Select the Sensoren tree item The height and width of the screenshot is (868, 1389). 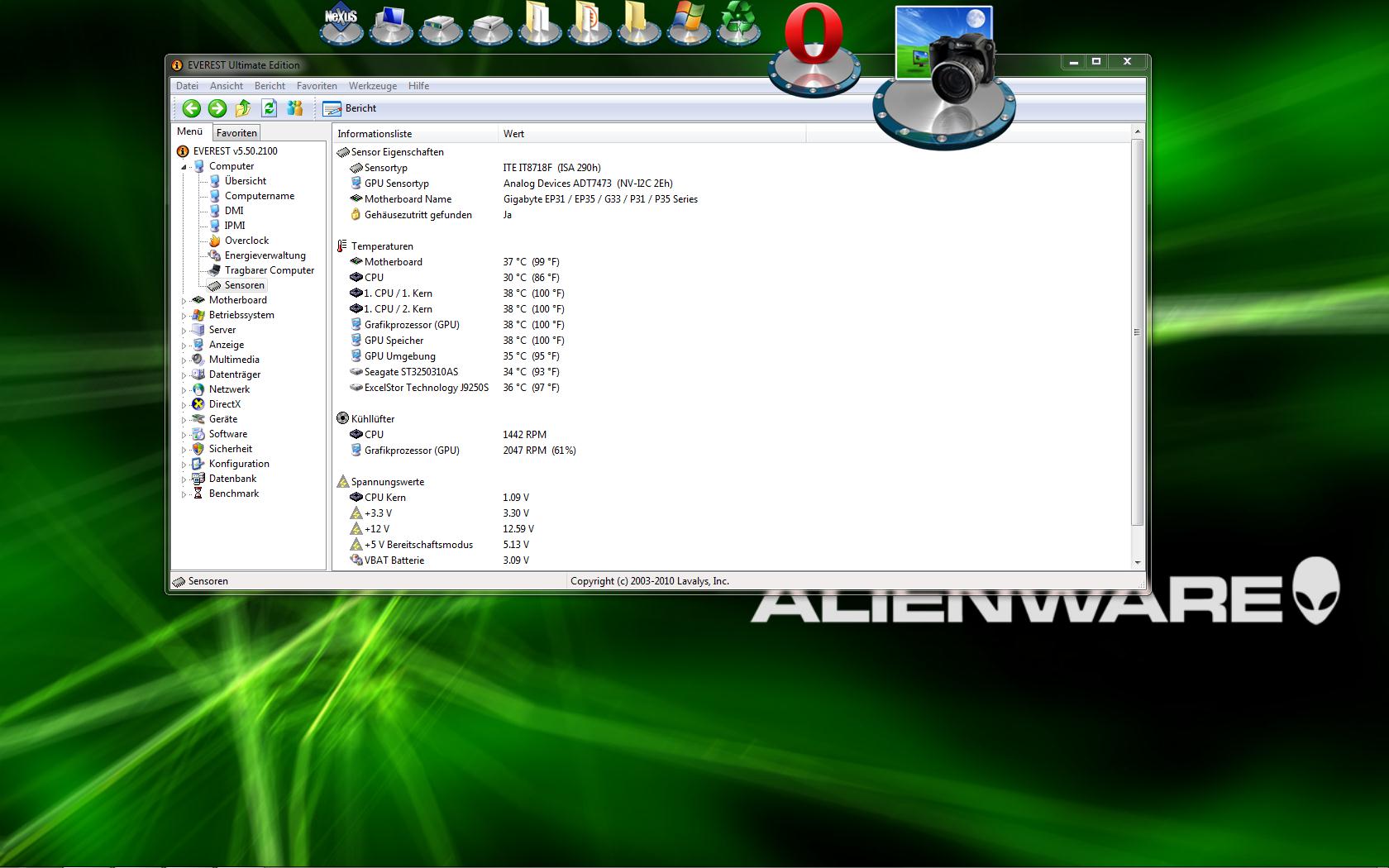point(244,285)
